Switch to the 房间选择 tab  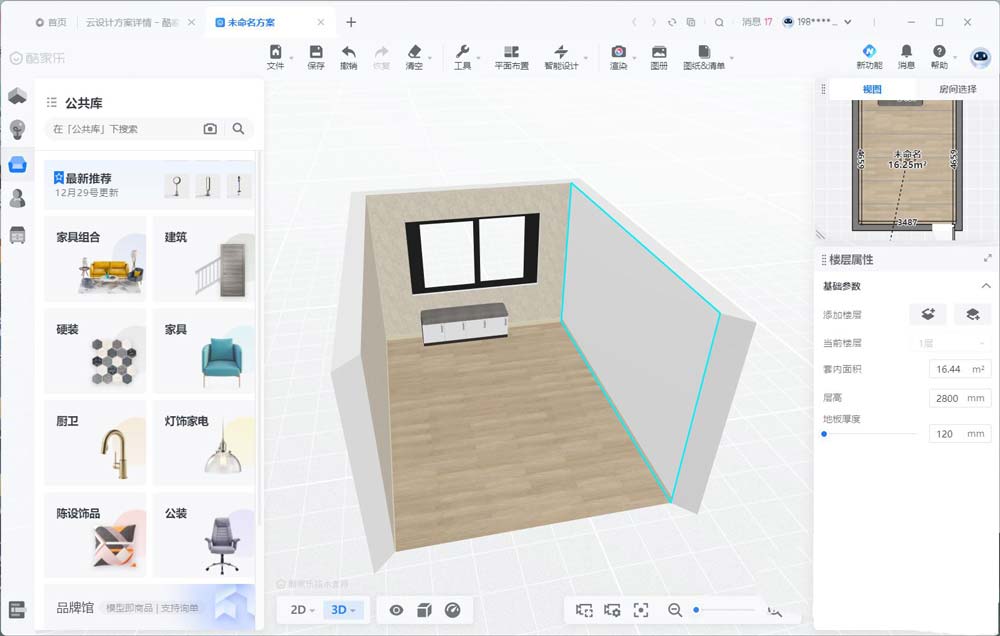[957, 89]
